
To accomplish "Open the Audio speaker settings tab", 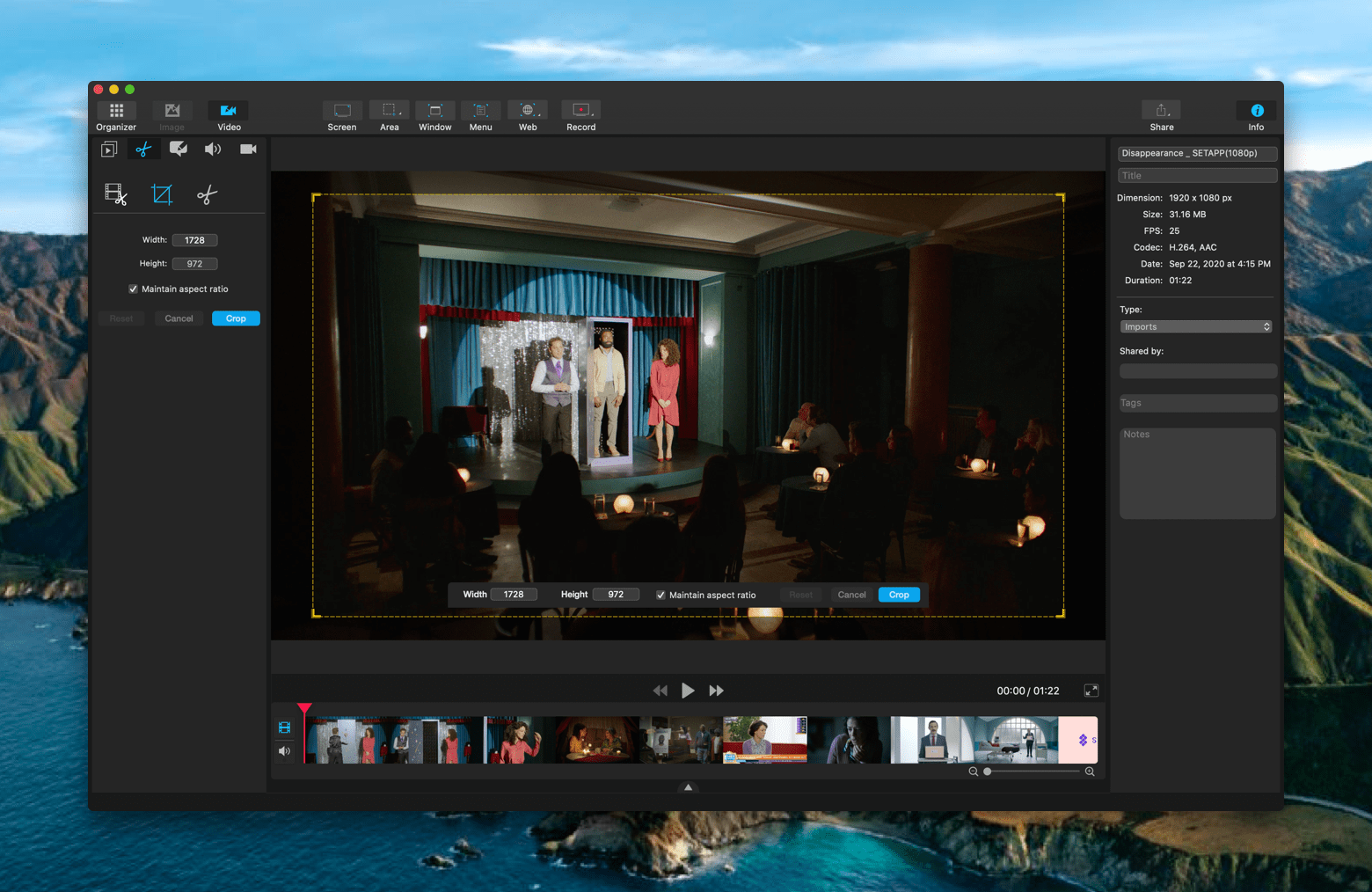I will click(213, 150).
